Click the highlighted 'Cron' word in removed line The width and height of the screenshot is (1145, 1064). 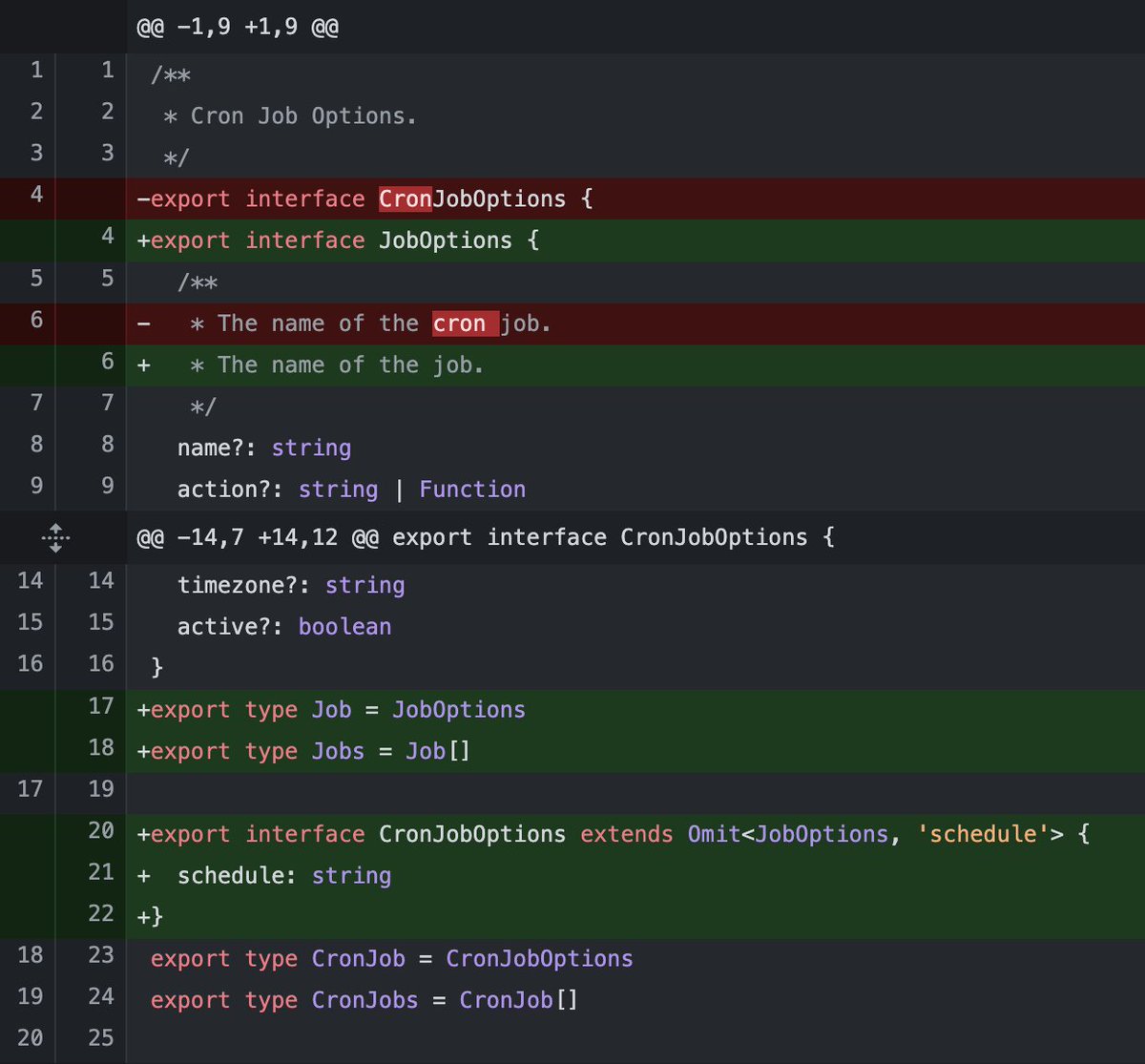pyautogui.click(x=406, y=198)
